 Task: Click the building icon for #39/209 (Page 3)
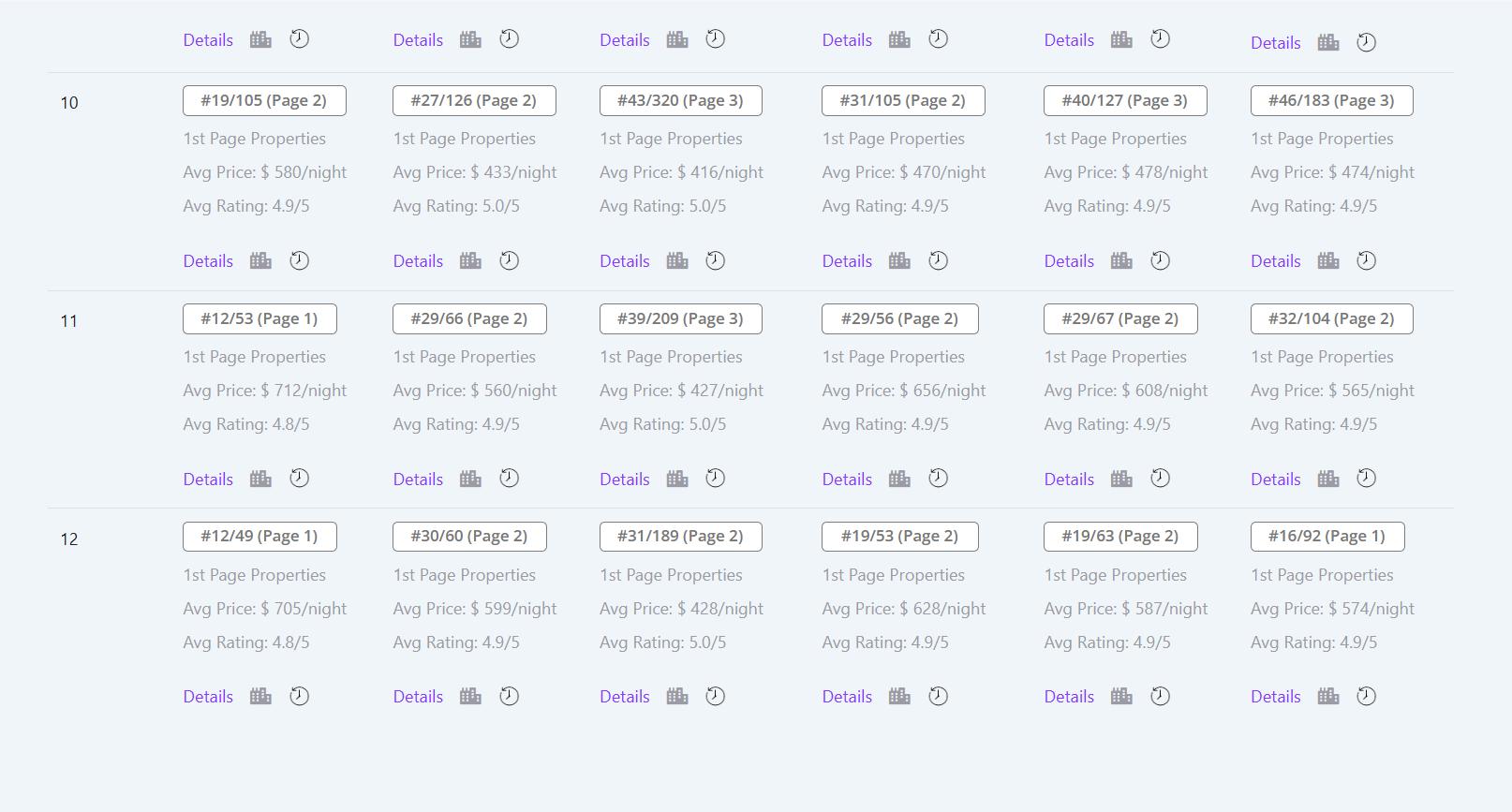(677, 479)
